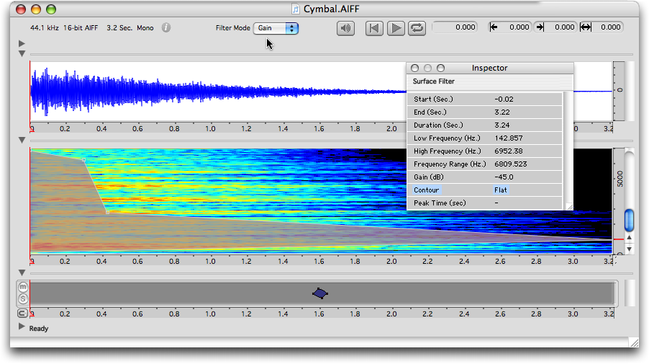Collapse the bottom lane disclosure triangle

click(22, 273)
